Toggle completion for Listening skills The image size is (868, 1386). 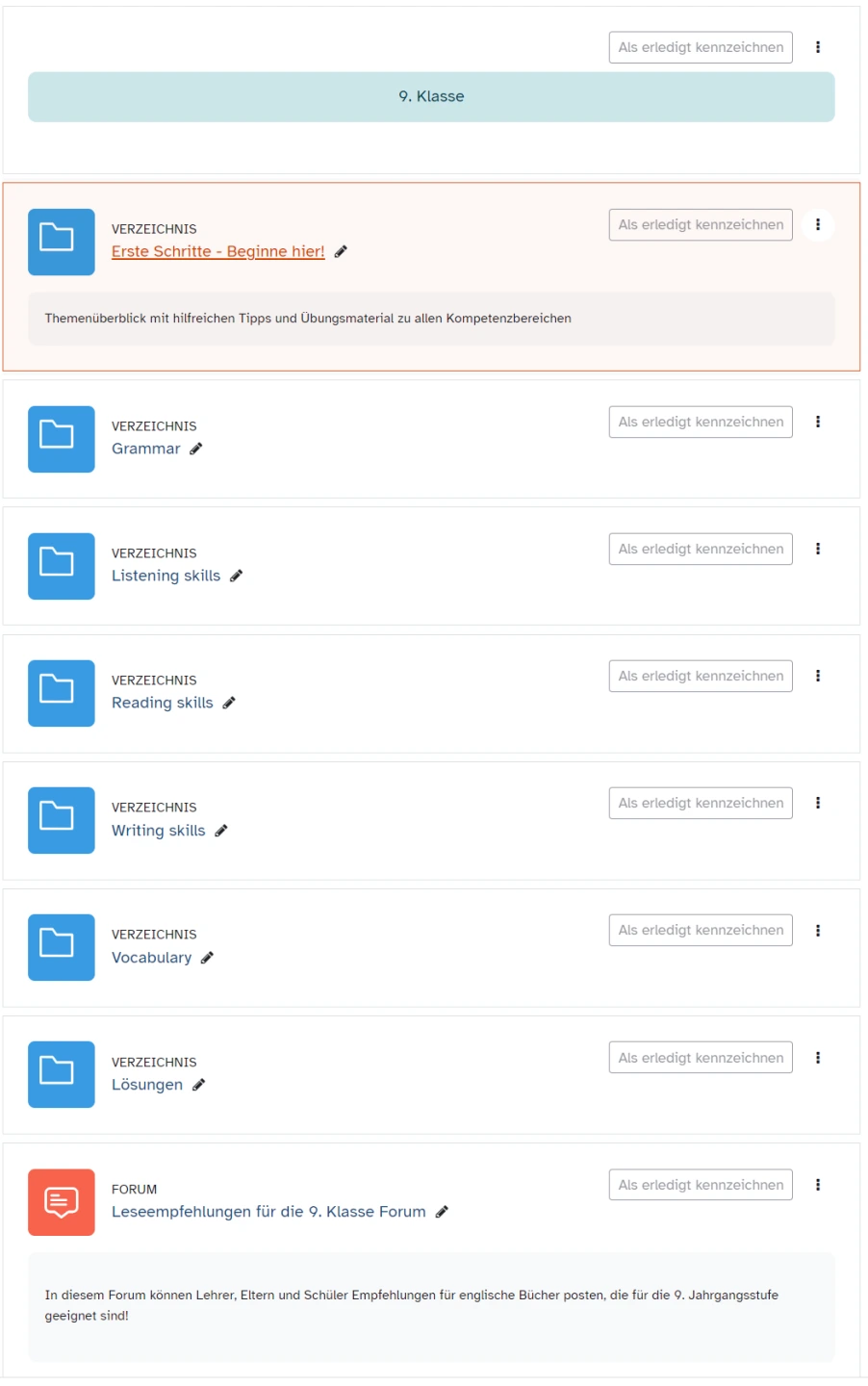point(701,549)
